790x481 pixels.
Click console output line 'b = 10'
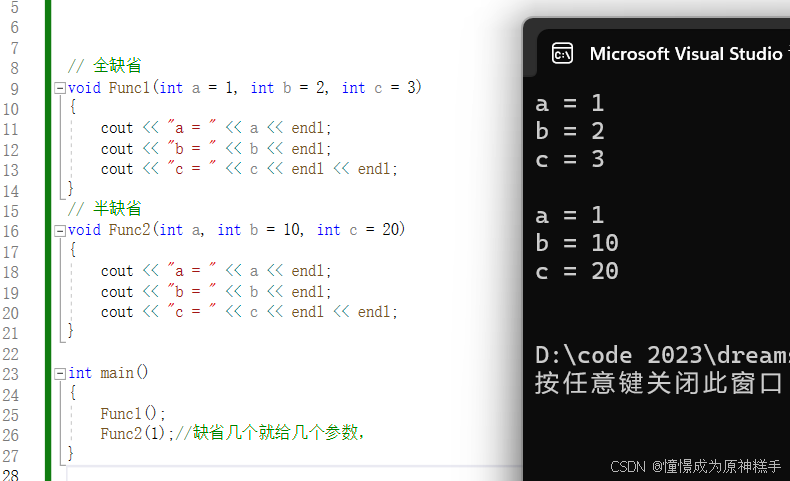click(x=577, y=243)
